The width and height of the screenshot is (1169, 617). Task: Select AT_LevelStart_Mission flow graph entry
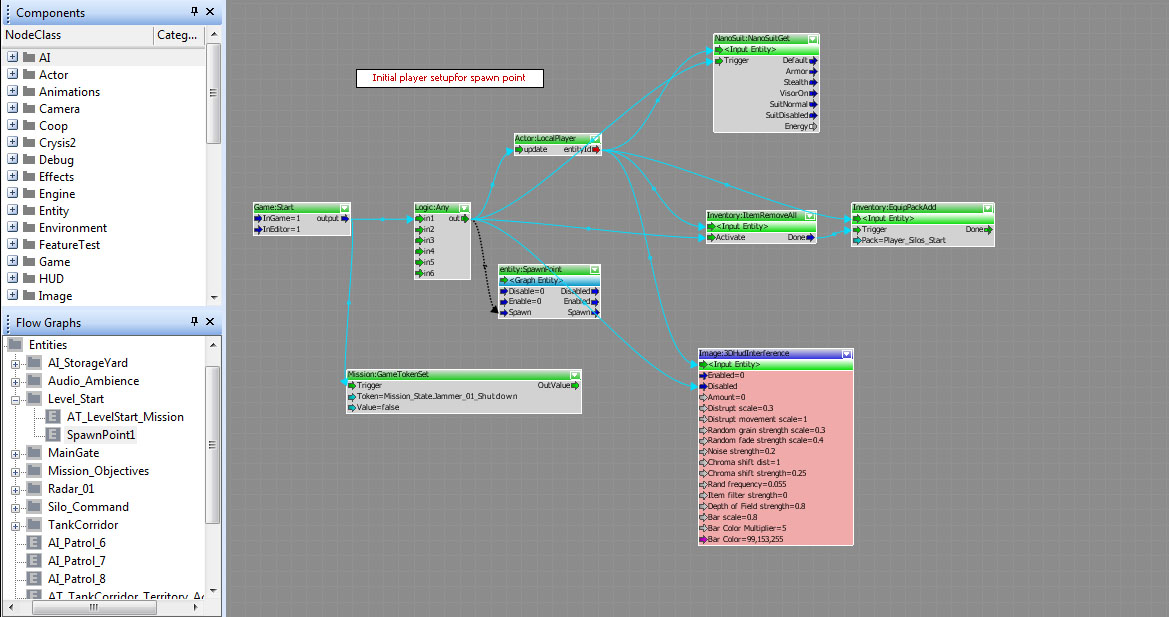coord(125,417)
